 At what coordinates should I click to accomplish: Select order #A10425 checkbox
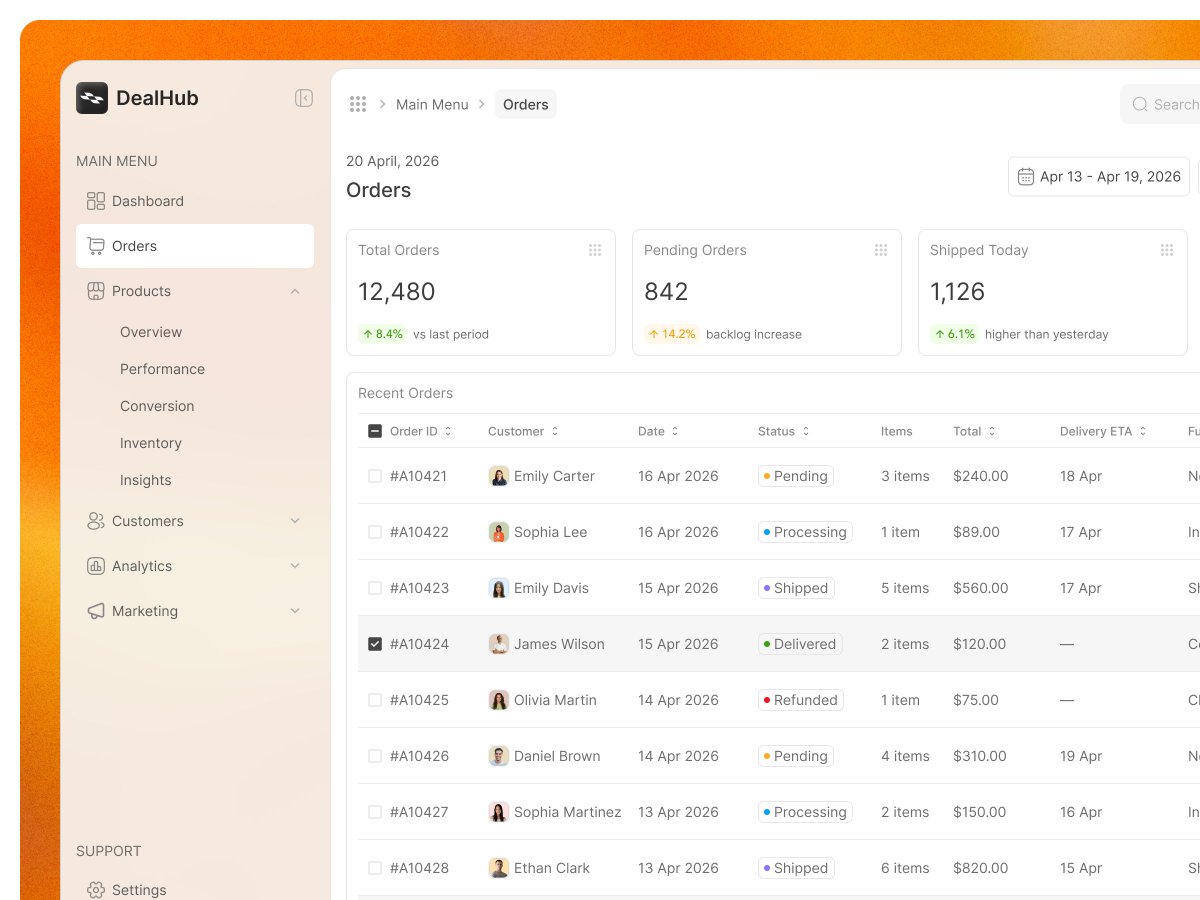pos(375,700)
